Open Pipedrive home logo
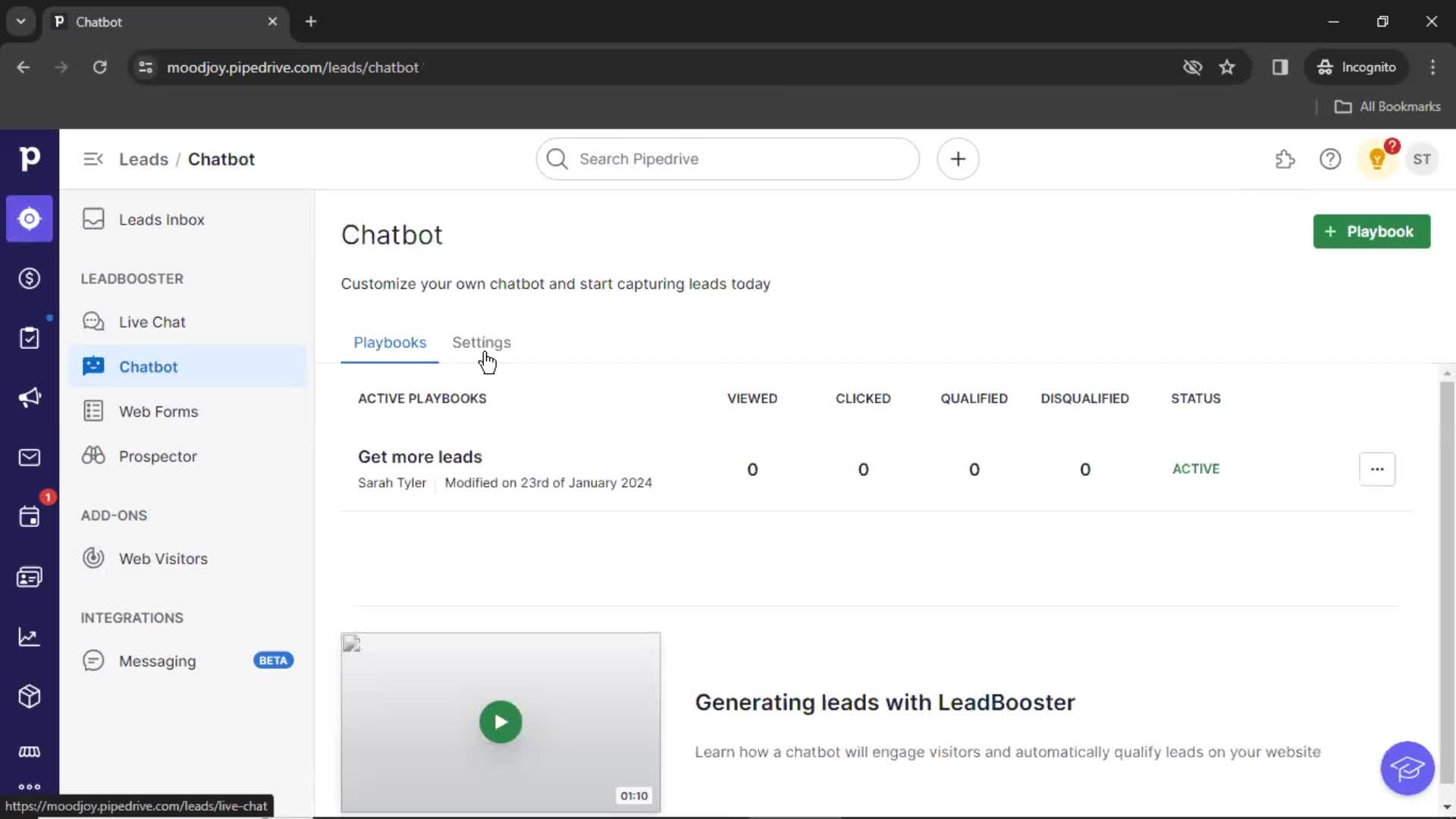 [29, 158]
